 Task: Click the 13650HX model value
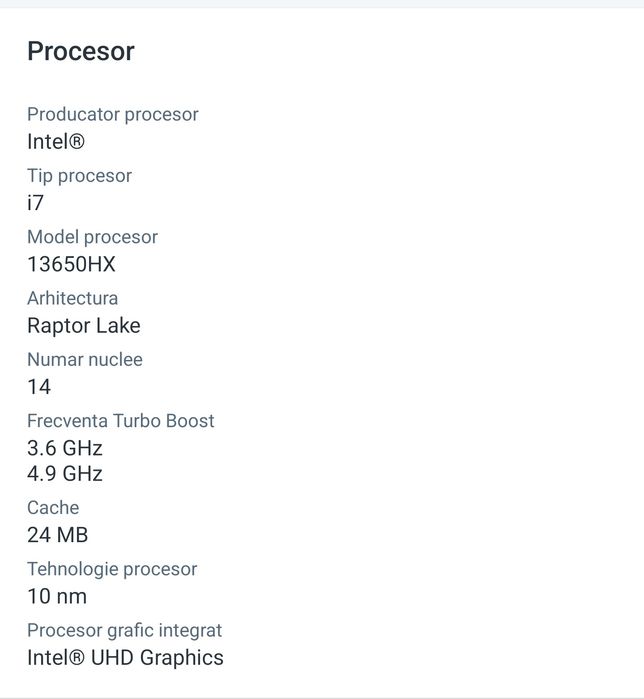click(71, 264)
